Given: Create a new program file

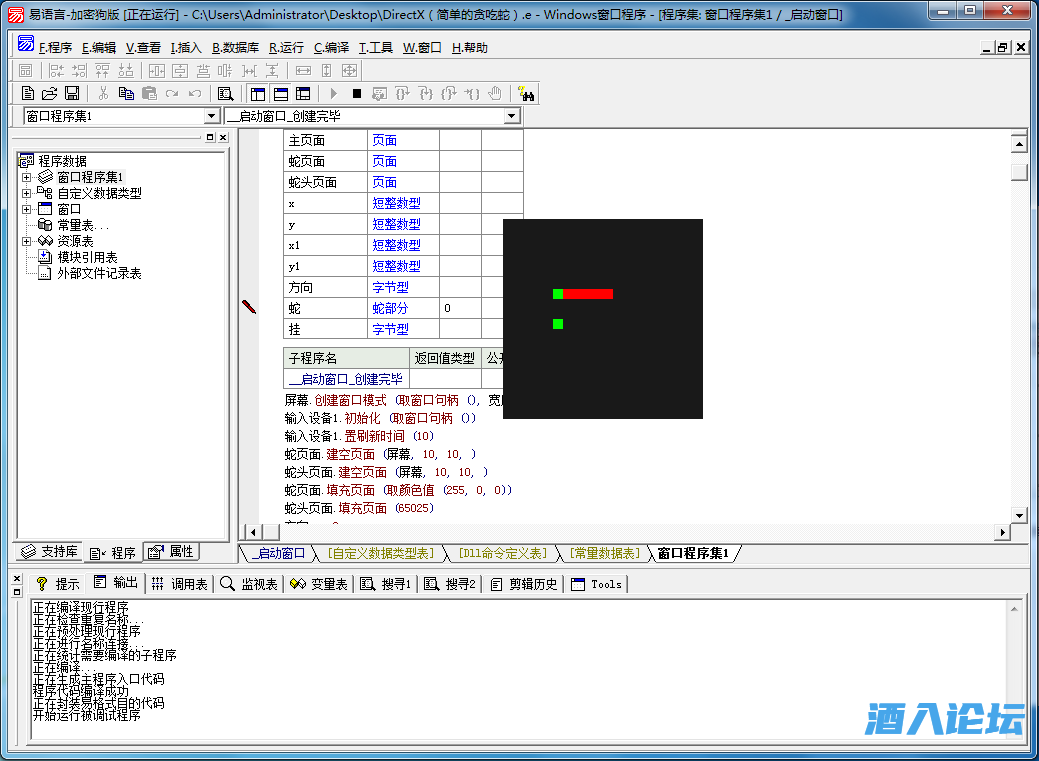Looking at the screenshot, I should coord(28,93).
